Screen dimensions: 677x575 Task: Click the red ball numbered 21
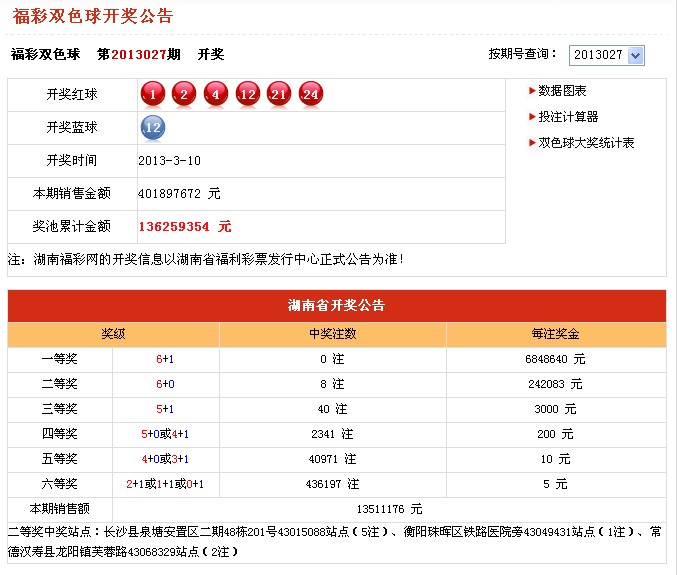coord(279,94)
